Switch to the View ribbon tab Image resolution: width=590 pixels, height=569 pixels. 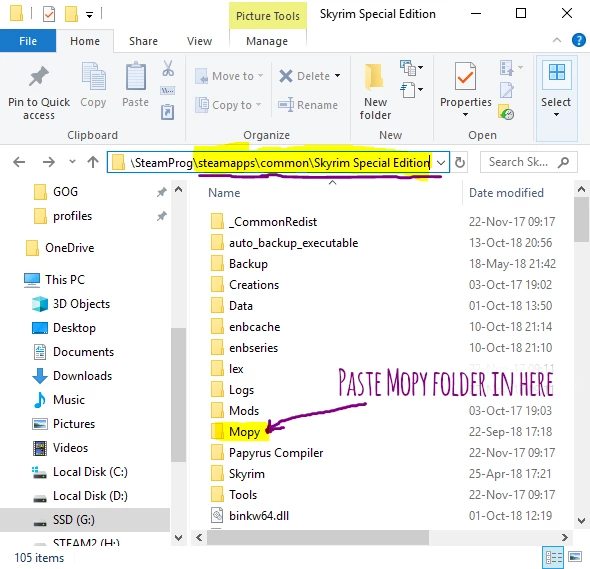(199, 41)
